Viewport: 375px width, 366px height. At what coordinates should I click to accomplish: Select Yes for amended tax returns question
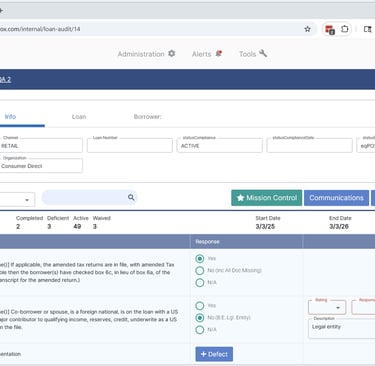tap(200, 259)
